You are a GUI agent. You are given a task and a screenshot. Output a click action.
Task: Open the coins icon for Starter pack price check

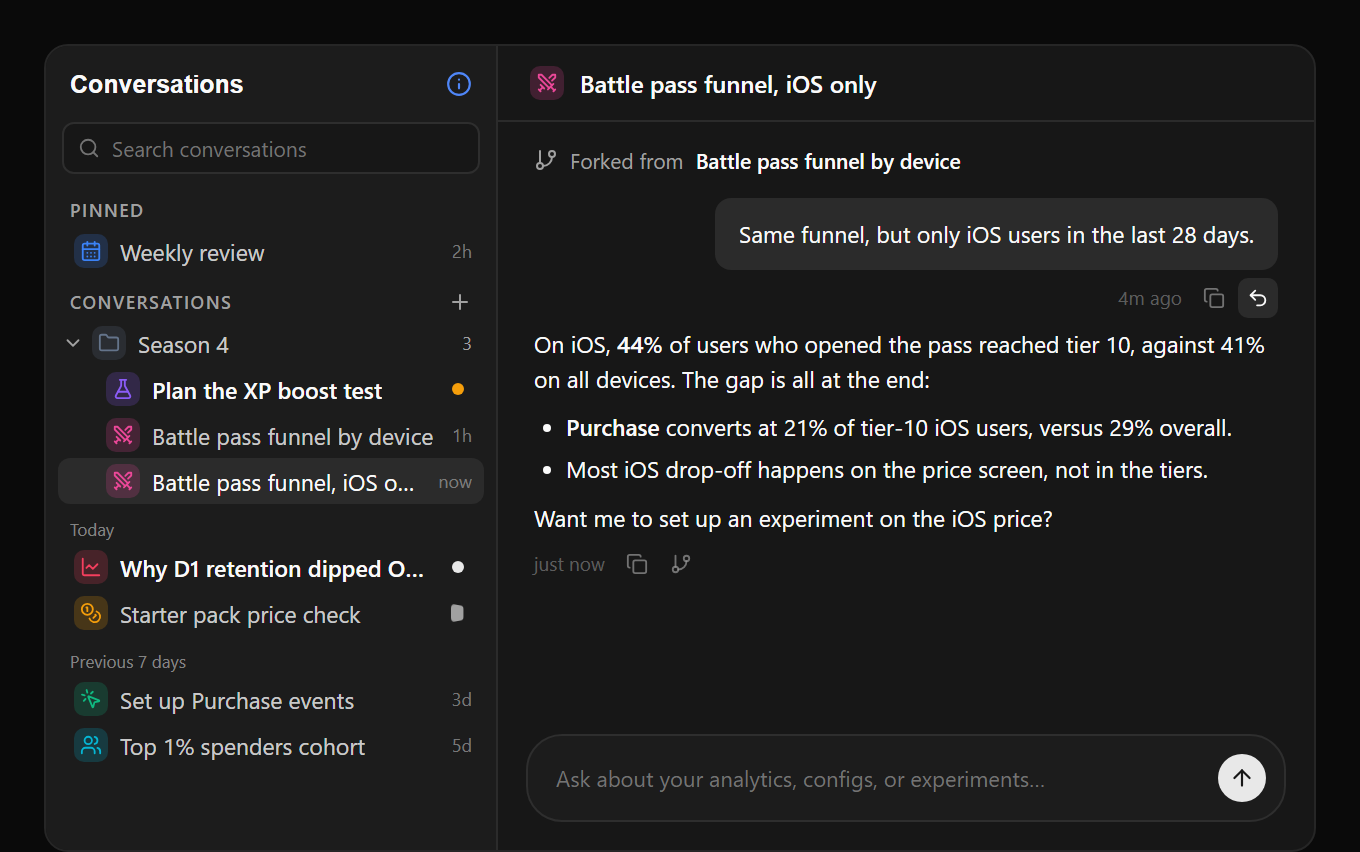point(91,614)
